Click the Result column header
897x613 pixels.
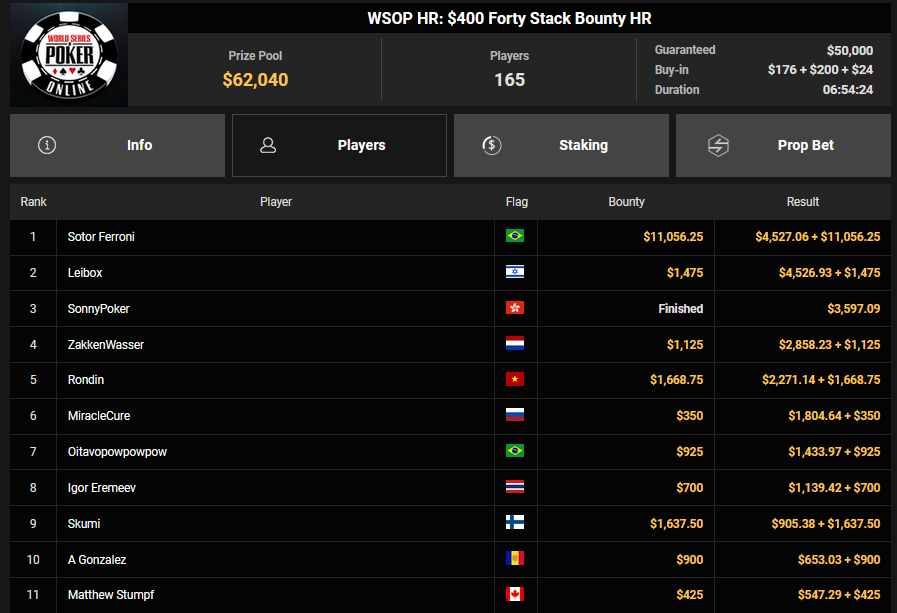802,202
